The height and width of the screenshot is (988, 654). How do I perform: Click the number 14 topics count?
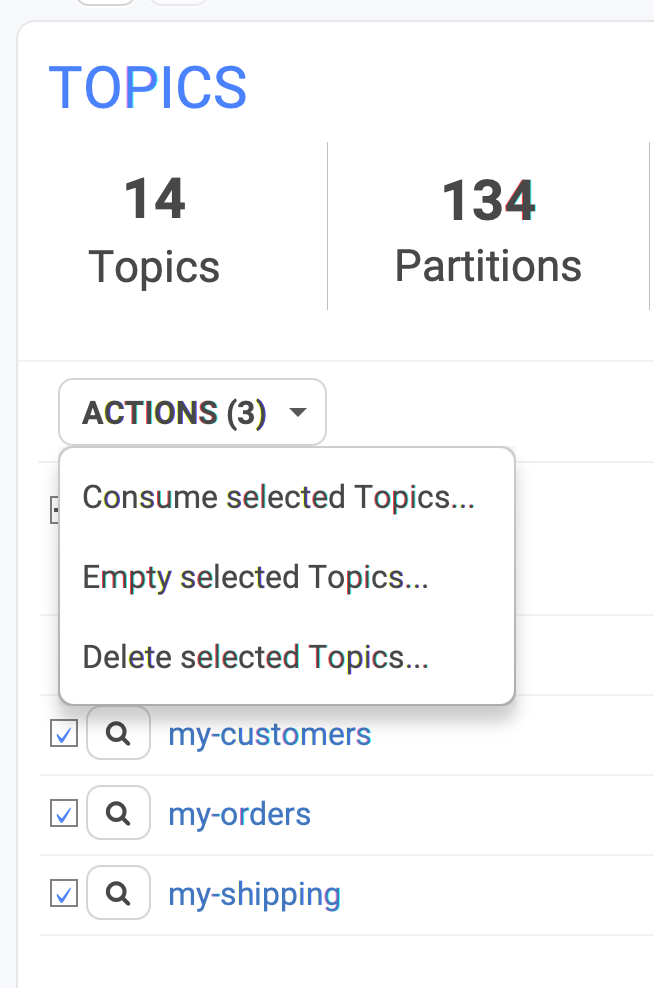pyautogui.click(x=154, y=199)
